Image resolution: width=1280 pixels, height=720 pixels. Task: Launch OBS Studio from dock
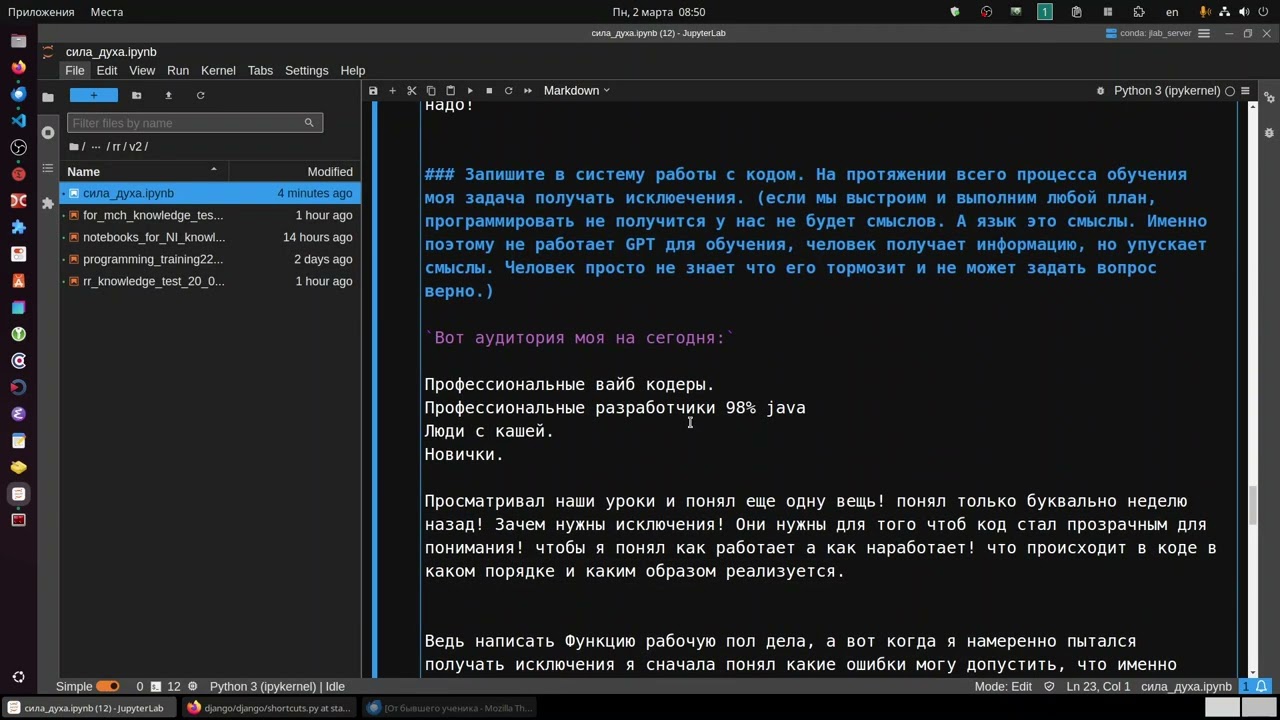point(18,147)
